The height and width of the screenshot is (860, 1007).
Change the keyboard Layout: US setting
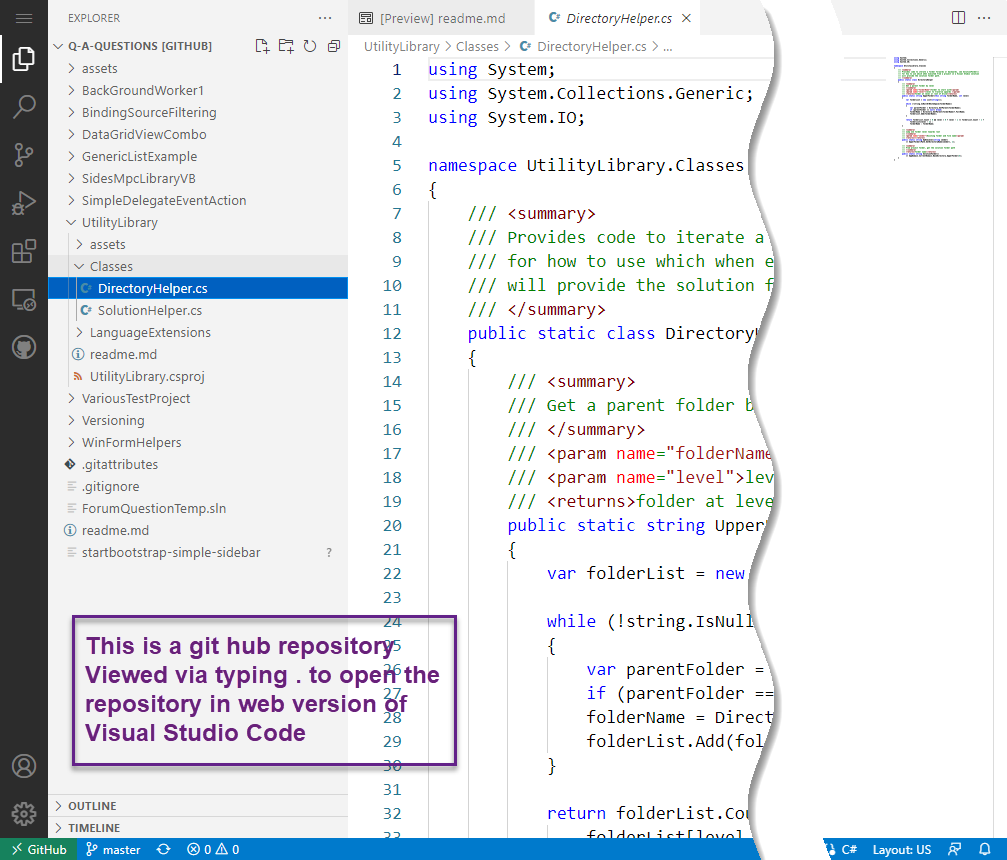pyautogui.click(x=902, y=849)
